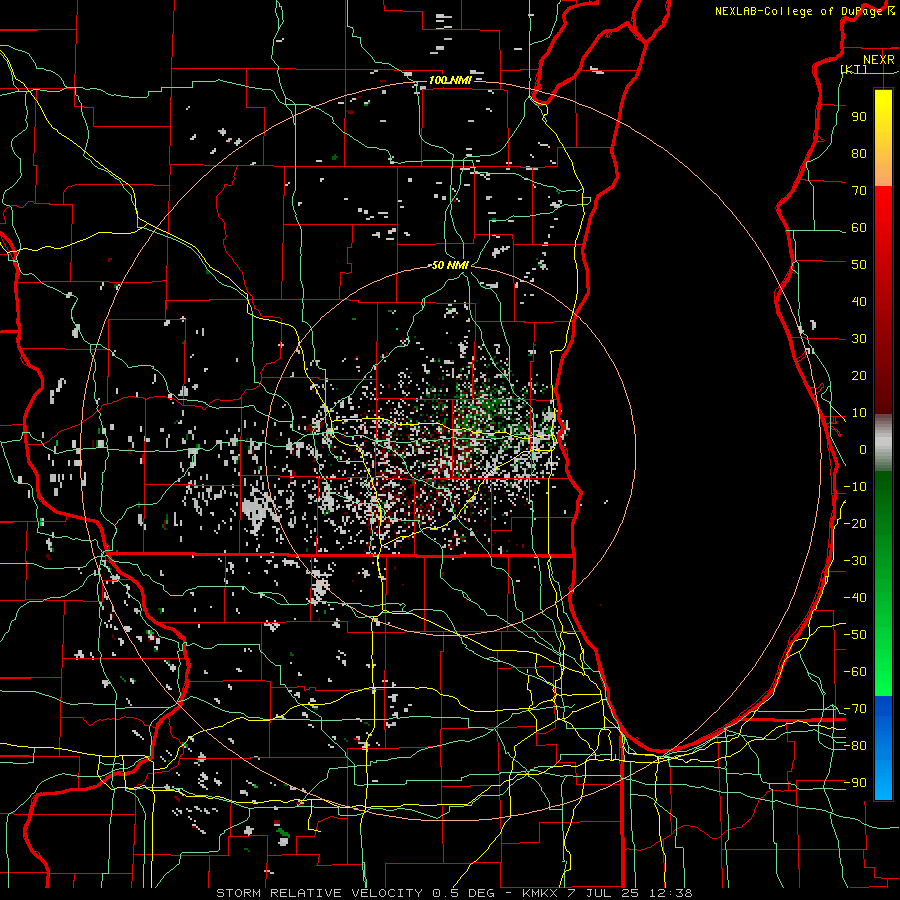Click the positive 30 scale value
Viewport: 900px width, 900px height.
click(859, 339)
